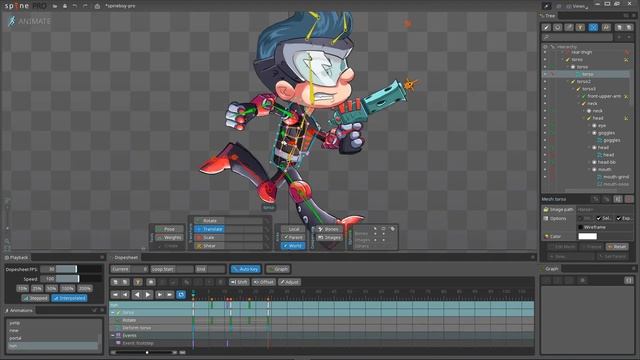Click the white Color swatch
Image resolution: width=640 pixels, height=360 pixels.
[587, 236]
